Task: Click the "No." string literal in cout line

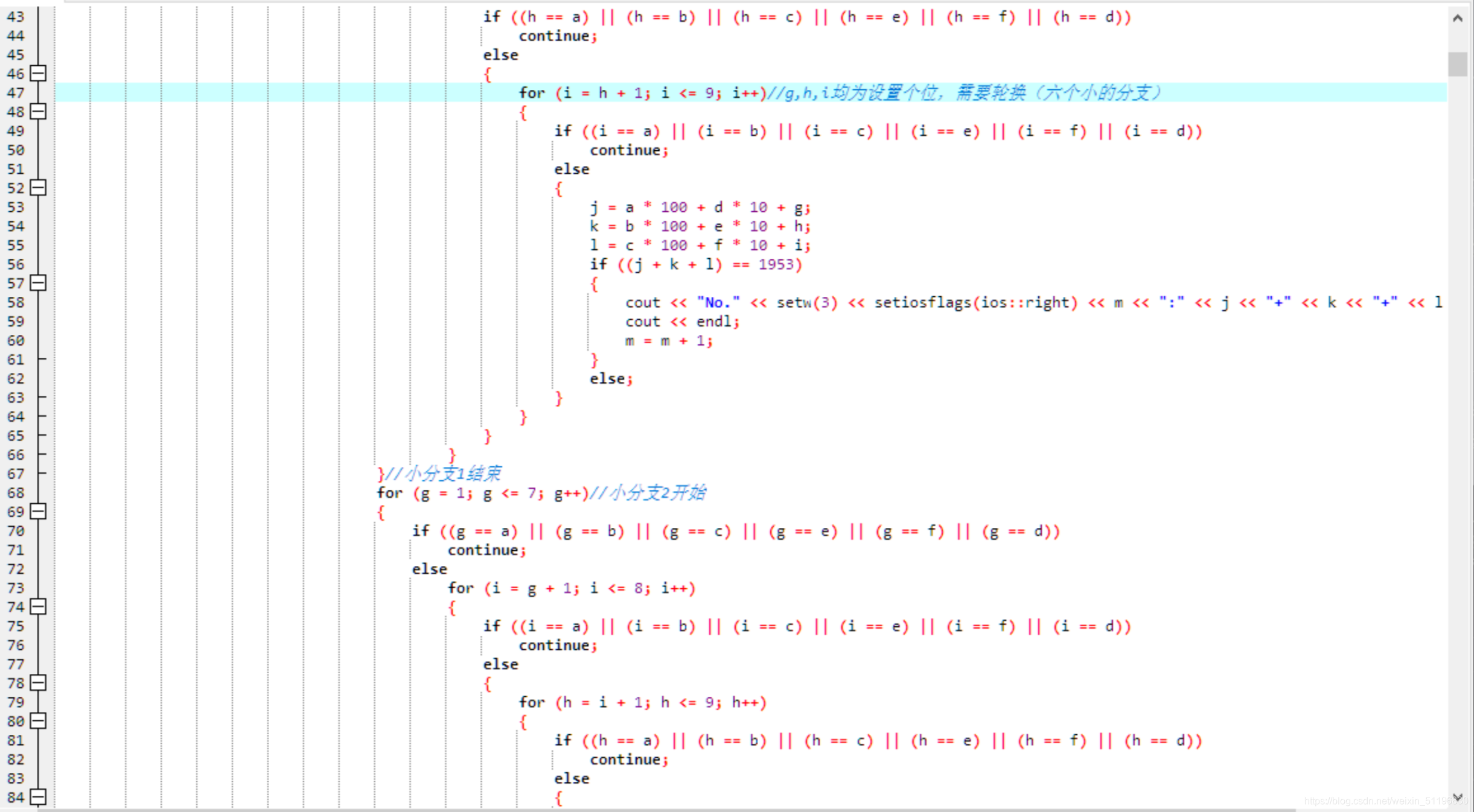Action: coord(718,302)
